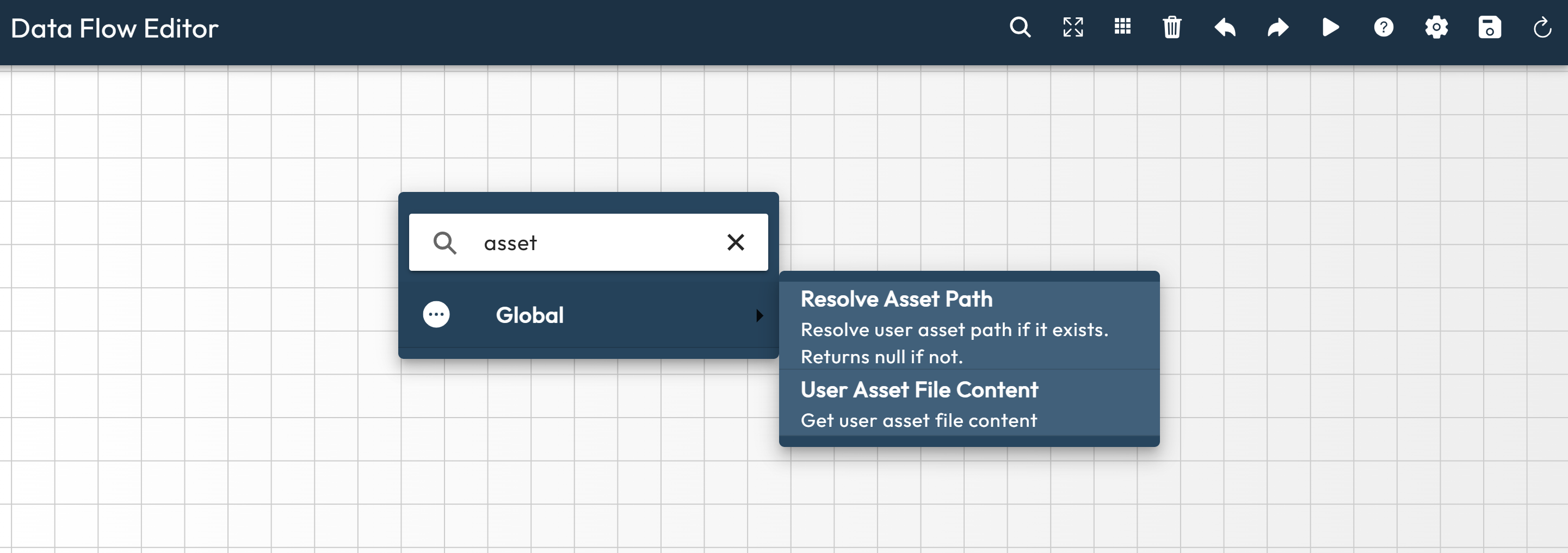The height and width of the screenshot is (553, 1568).
Task: Save the flow using the floppy disk icon
Action: tap(1489, 27)
